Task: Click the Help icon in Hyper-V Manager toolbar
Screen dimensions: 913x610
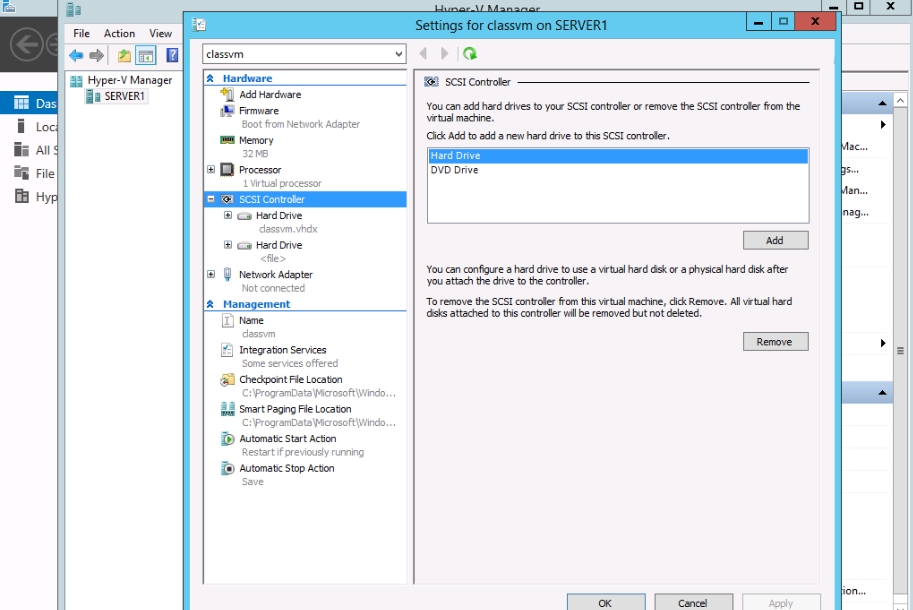Action: [x=172, y=55]
